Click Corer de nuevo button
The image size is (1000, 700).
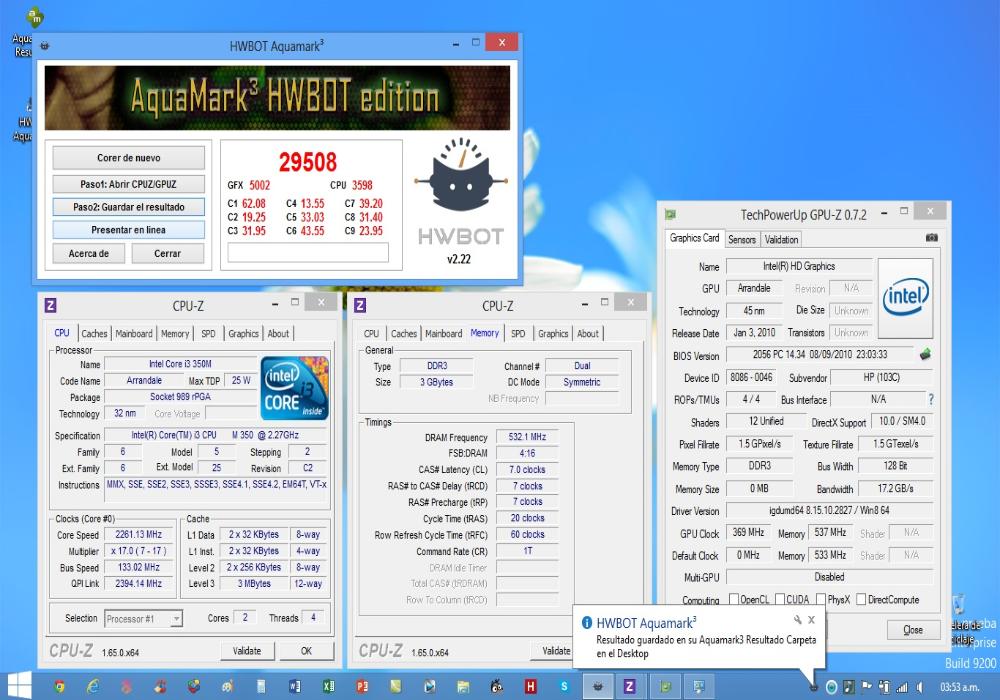pos(129,157)
